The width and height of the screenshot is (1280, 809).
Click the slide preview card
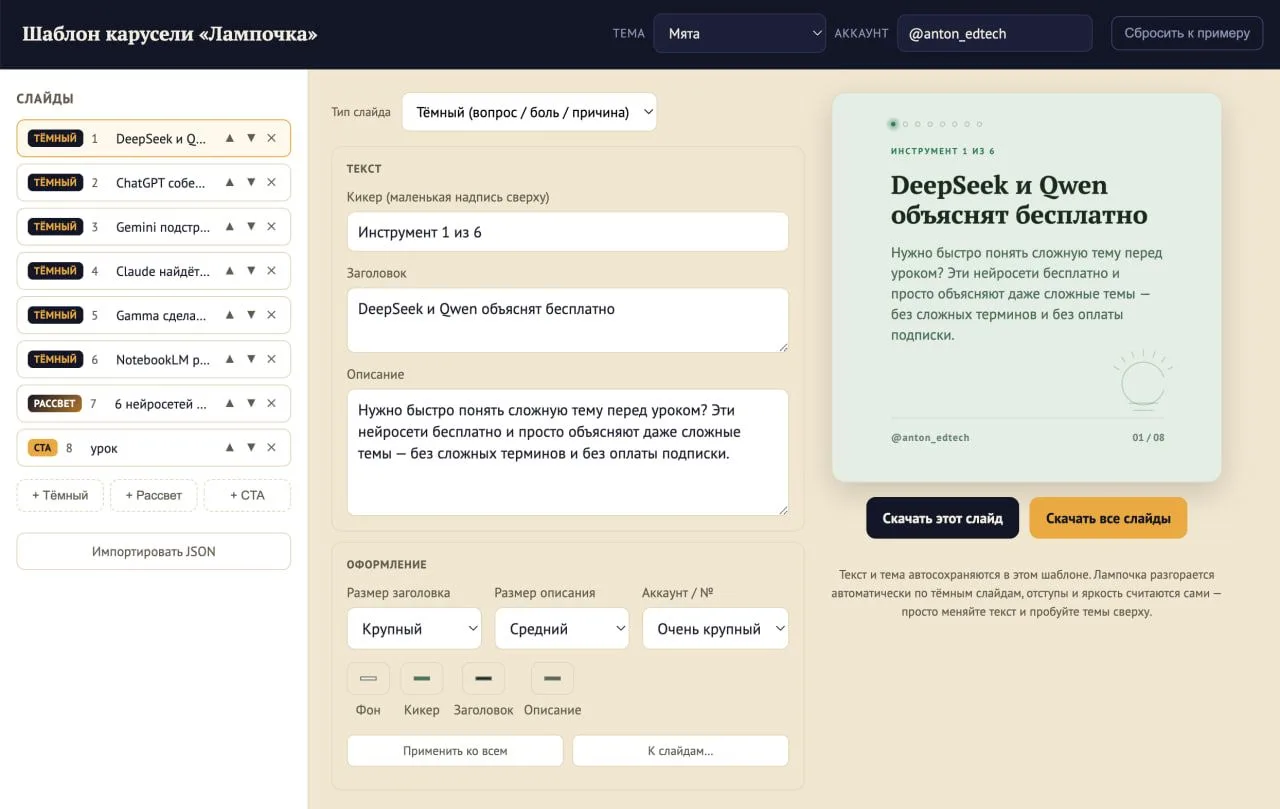pos(1026,287)
